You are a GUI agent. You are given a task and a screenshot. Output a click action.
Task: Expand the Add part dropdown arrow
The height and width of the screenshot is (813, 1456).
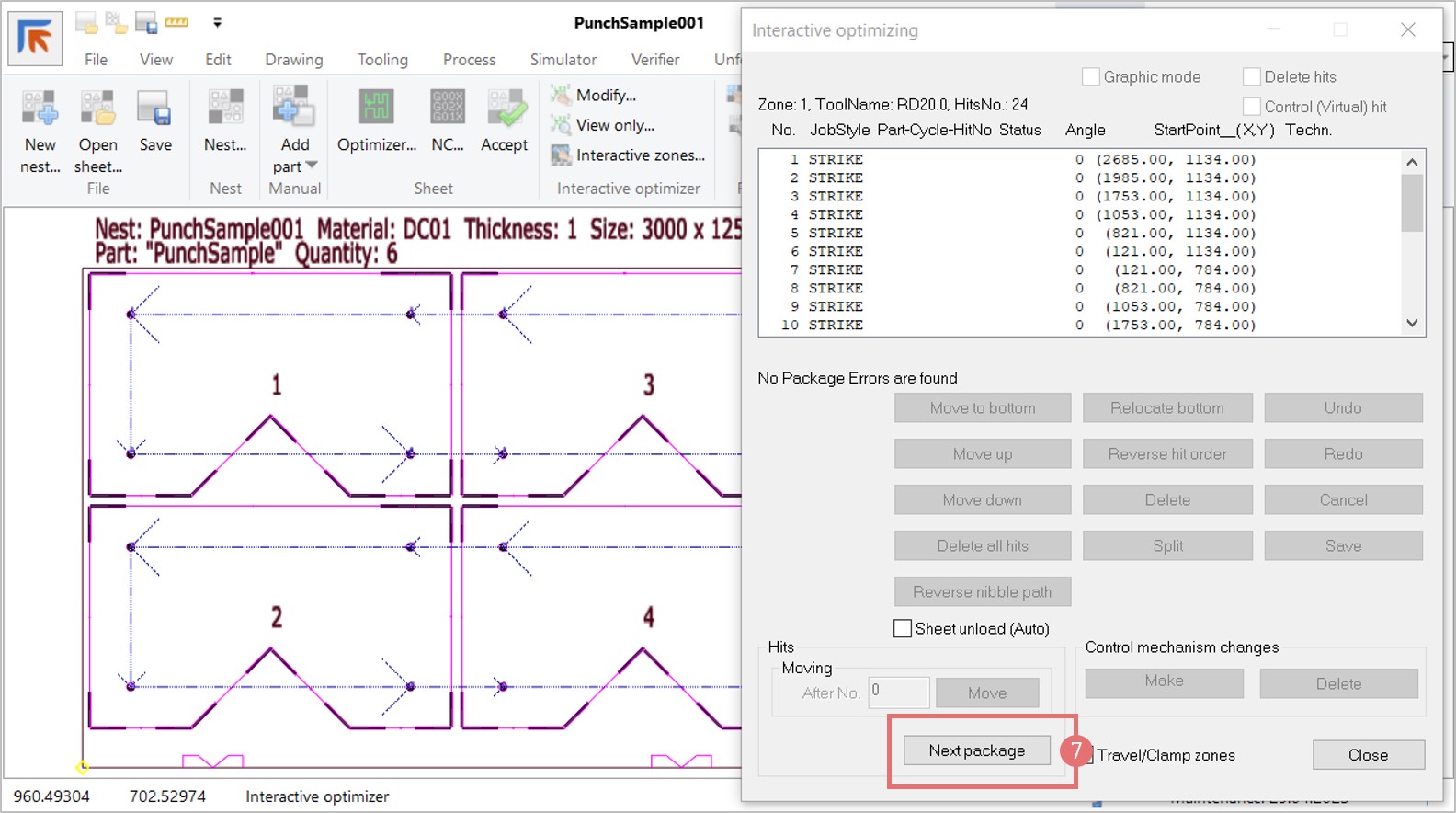(312, 166)
